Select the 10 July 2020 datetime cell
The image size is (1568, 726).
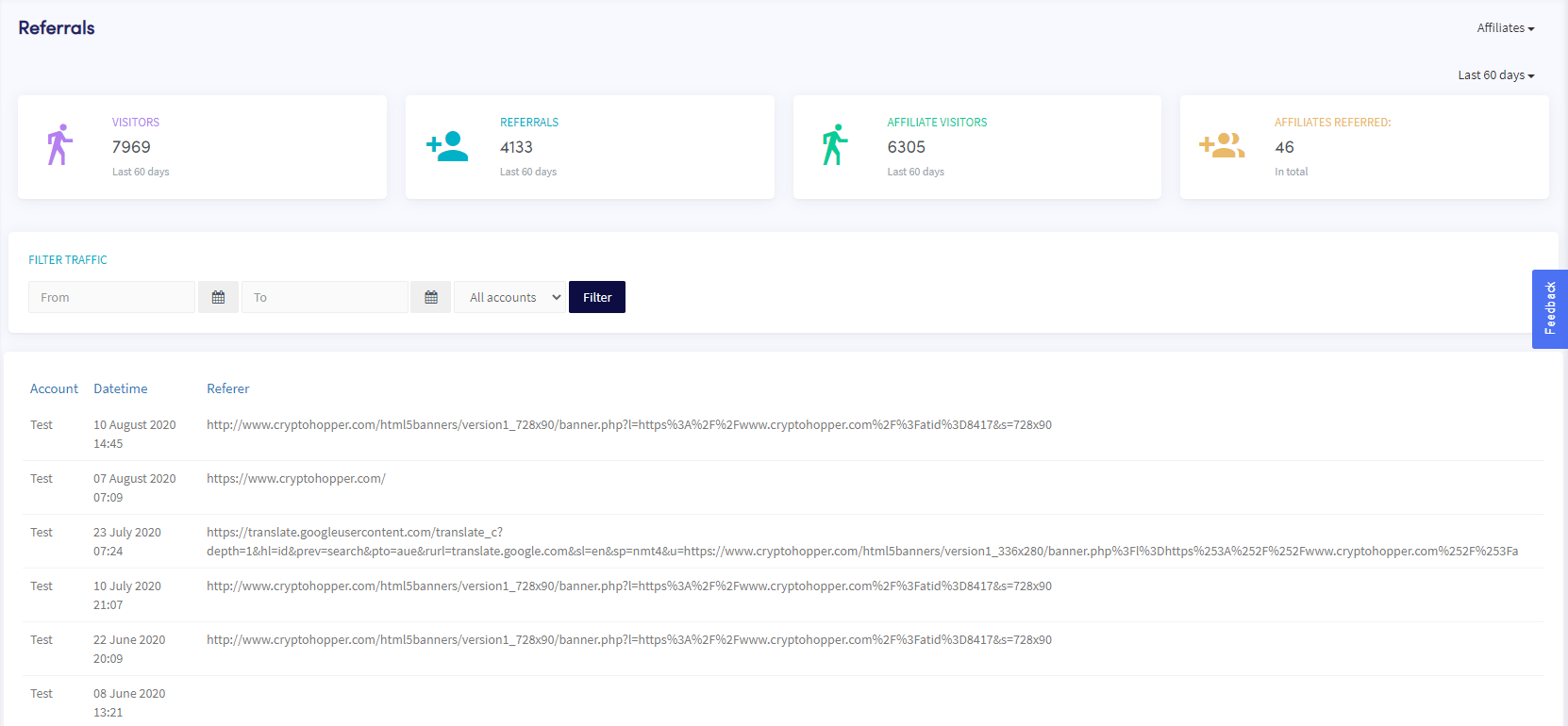pyautogui.click(x=127, y=595)
